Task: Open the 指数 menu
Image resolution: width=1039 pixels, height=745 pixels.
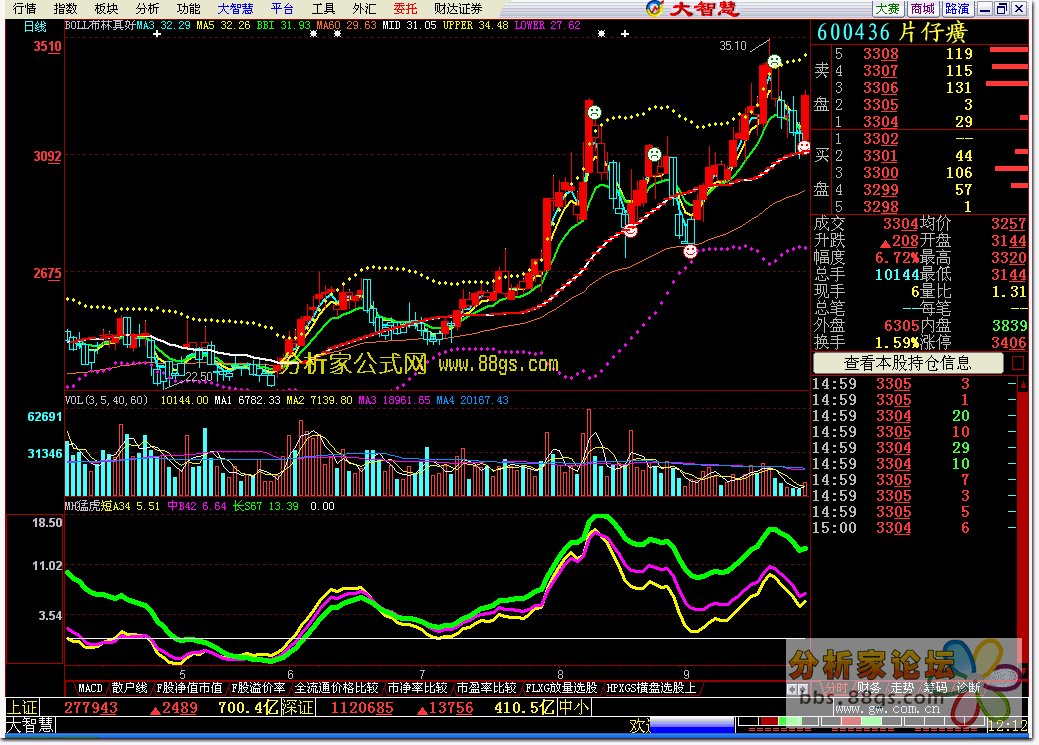Action: pos(66,9)
